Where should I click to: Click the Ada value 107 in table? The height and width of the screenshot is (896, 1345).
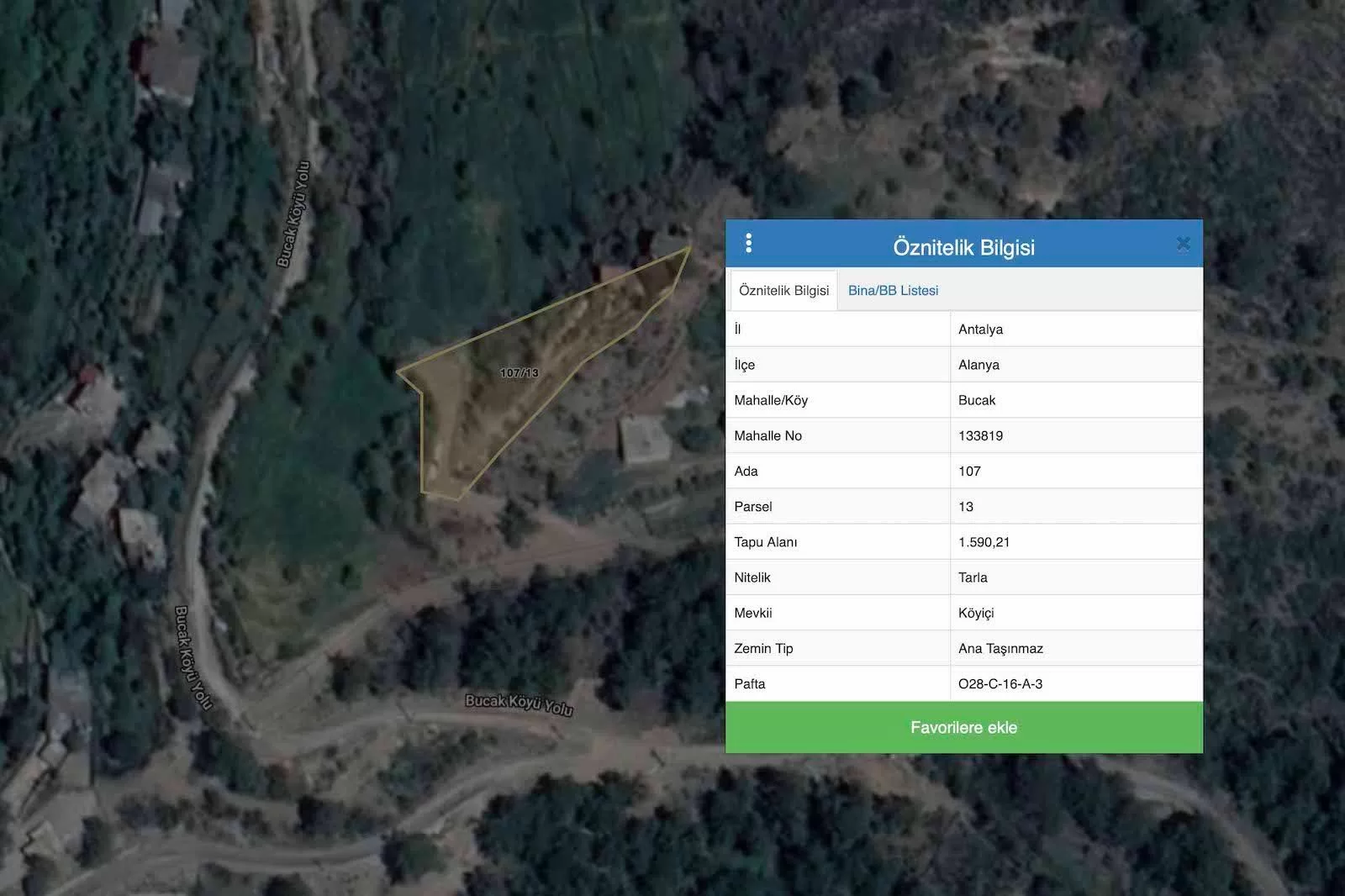[x=969, y=472]
